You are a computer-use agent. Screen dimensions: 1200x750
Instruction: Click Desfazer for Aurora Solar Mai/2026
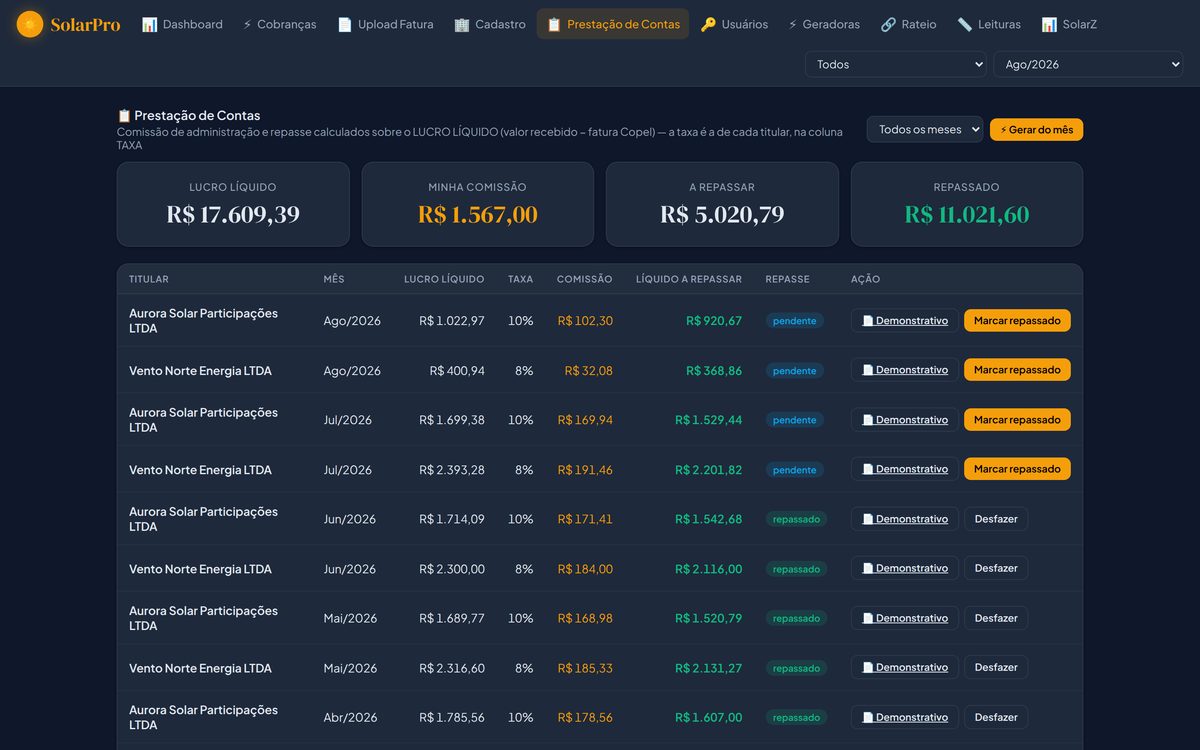(x=996, y=618)
